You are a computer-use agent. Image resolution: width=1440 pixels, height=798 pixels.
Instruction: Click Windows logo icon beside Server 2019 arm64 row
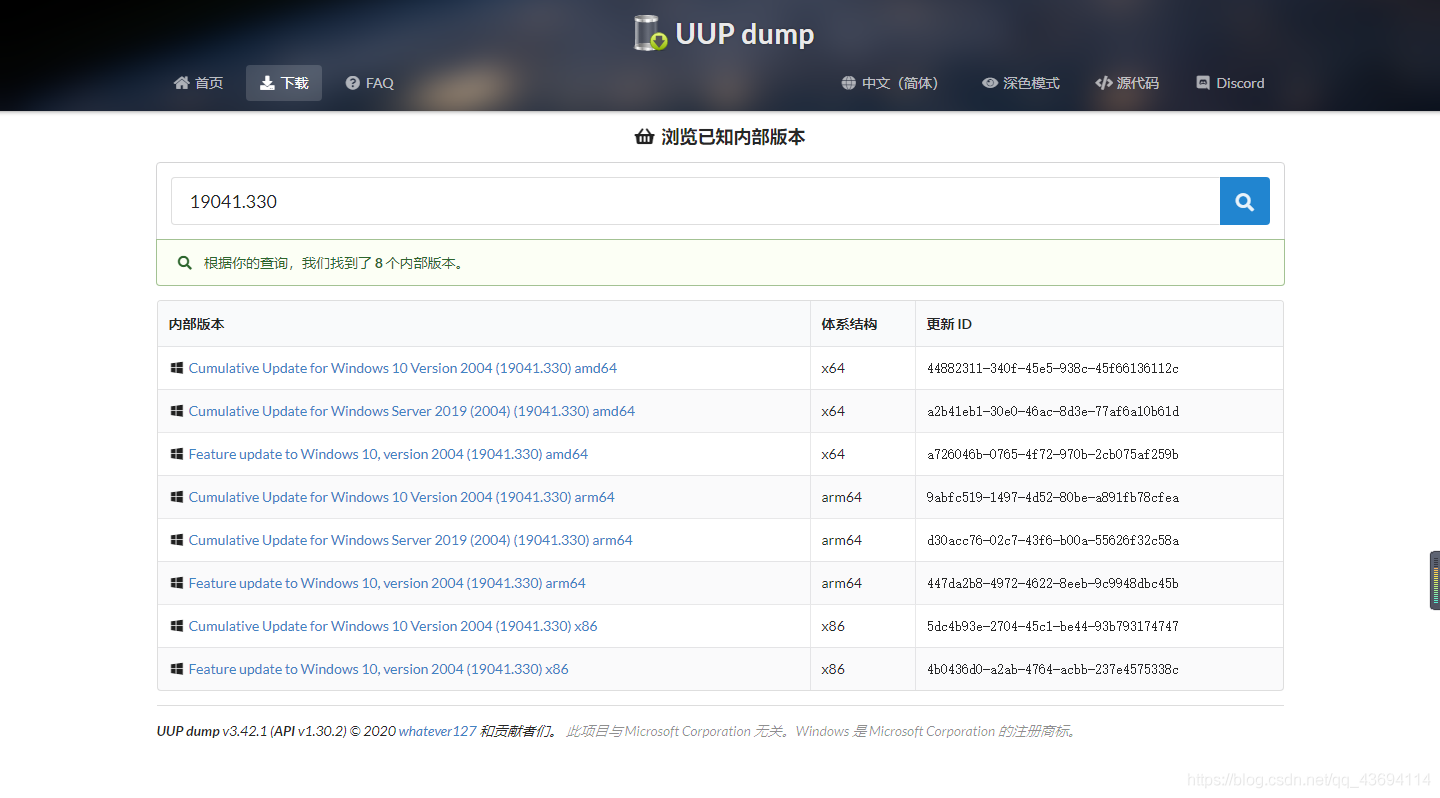coord(177,540)
